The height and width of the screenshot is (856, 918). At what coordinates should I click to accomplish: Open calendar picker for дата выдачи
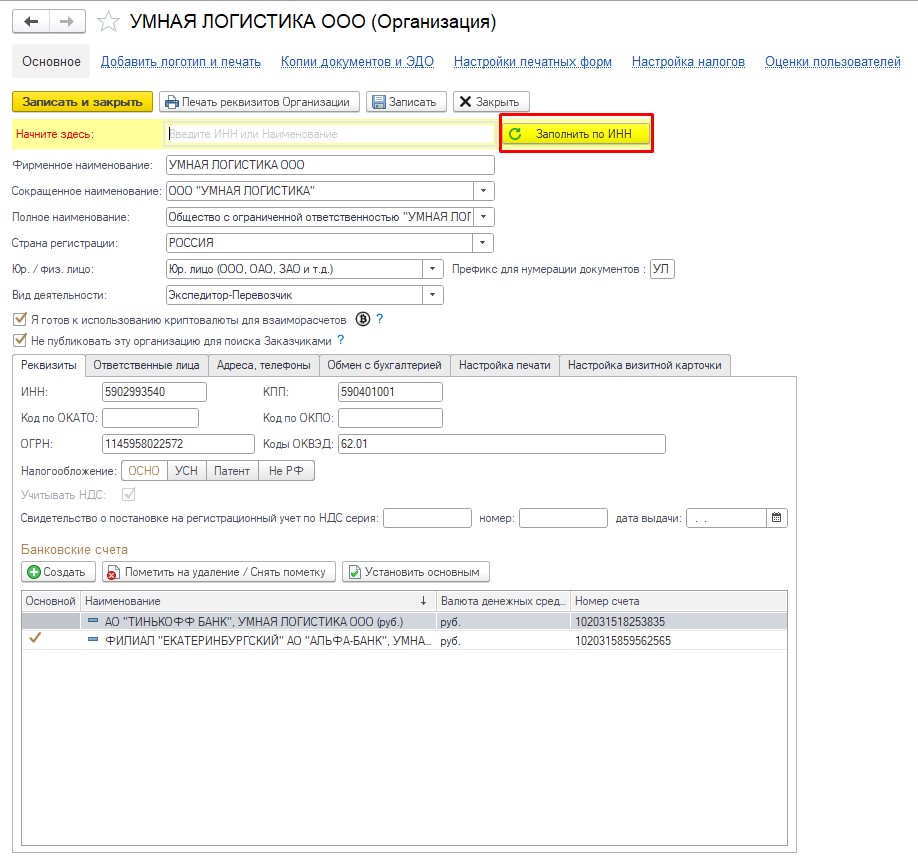[776, 518]
